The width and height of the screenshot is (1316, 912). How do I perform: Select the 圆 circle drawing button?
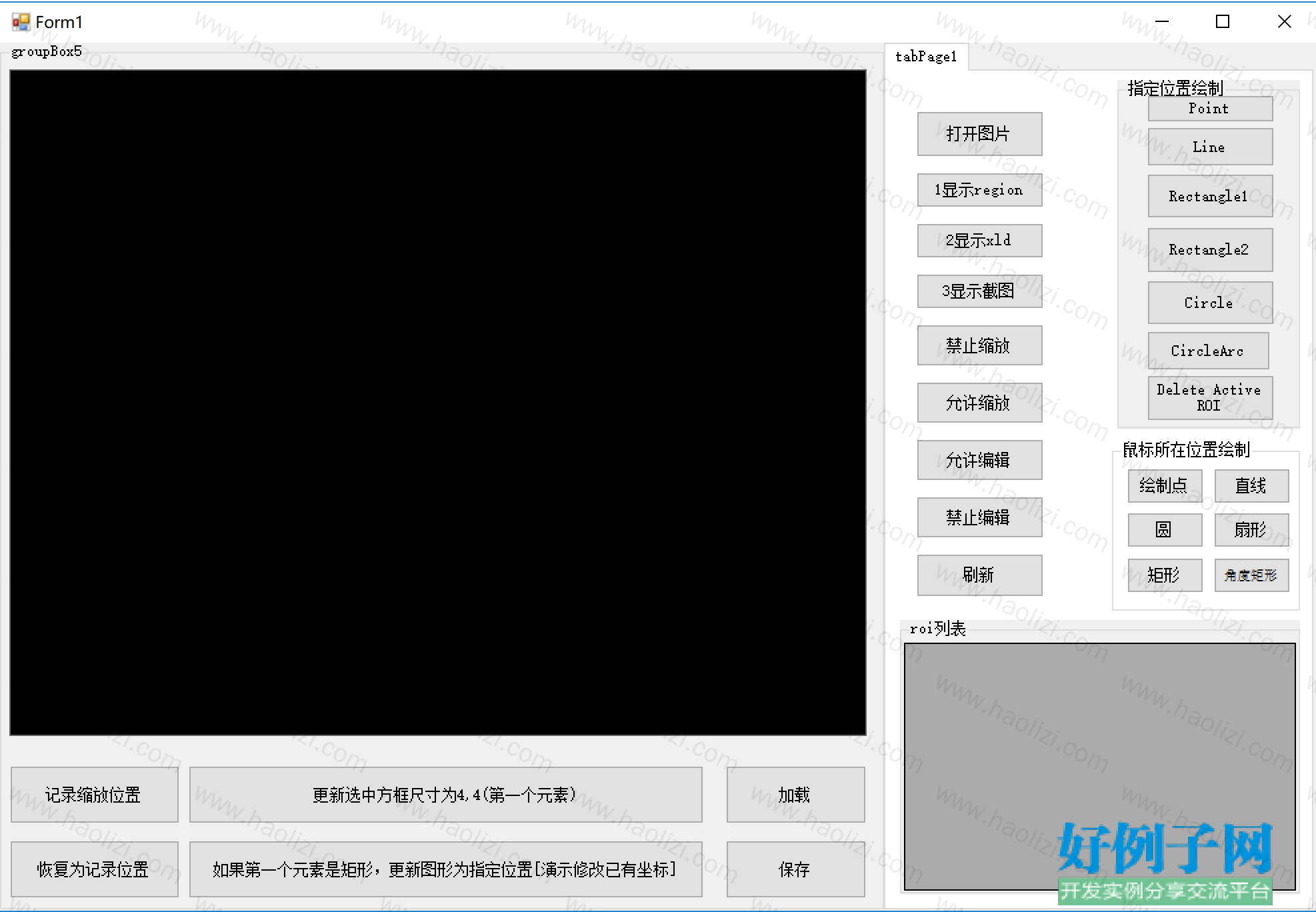point(1165,530)
